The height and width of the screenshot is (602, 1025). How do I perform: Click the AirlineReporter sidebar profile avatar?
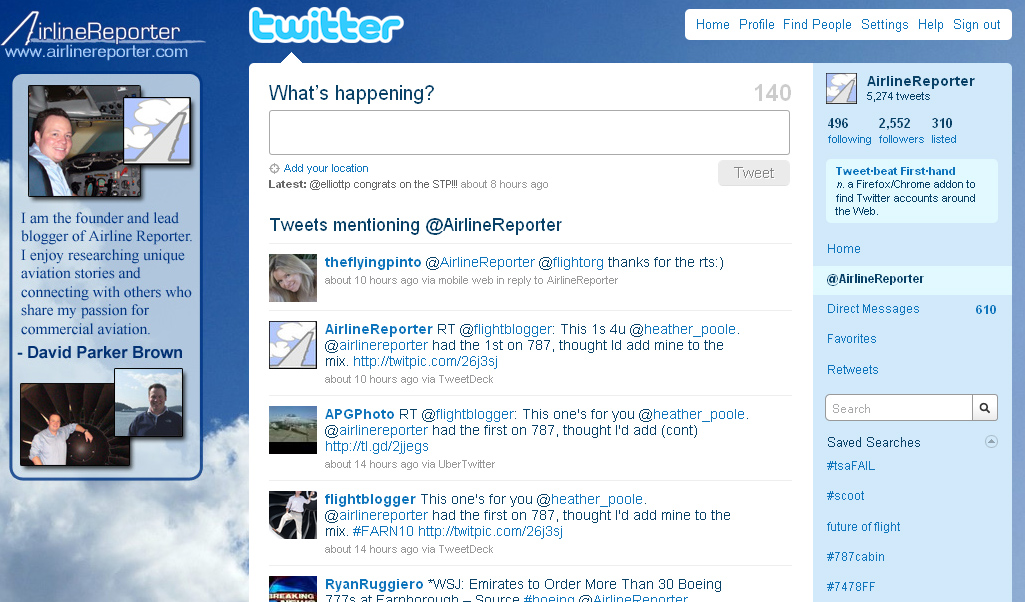click(841, 88)
